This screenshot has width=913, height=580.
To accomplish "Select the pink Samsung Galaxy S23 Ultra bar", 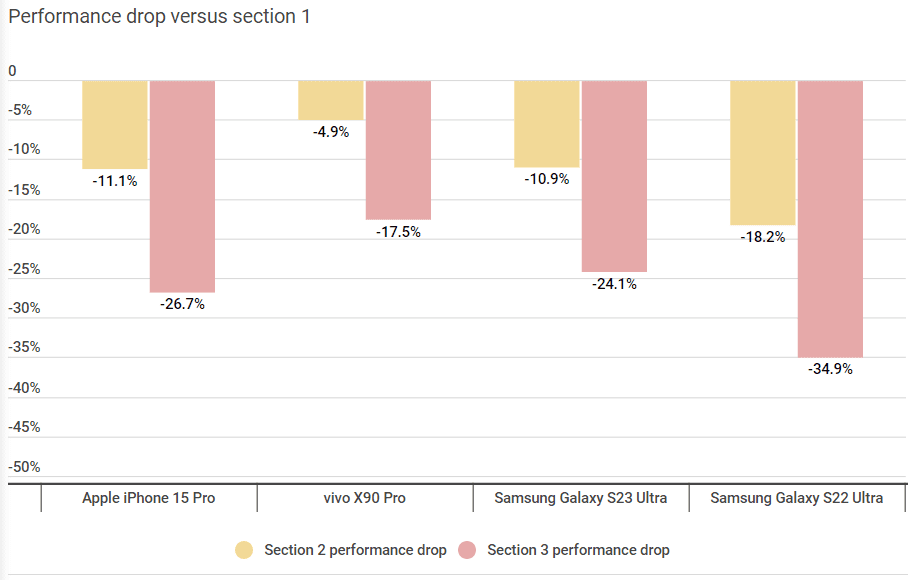I will point(614,176).
